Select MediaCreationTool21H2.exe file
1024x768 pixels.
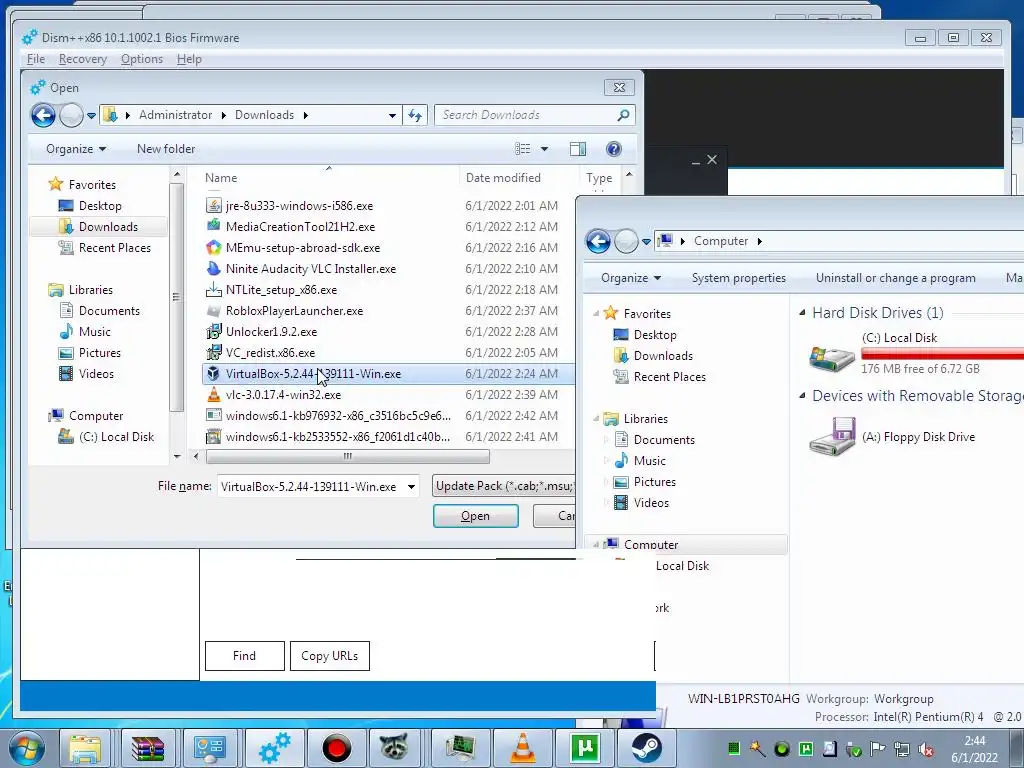(x=300, y=227)
